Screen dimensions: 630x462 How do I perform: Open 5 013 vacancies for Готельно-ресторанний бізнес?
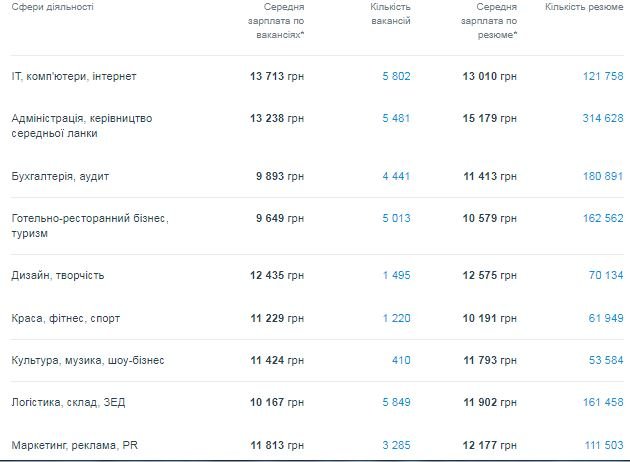pos(396,218)
